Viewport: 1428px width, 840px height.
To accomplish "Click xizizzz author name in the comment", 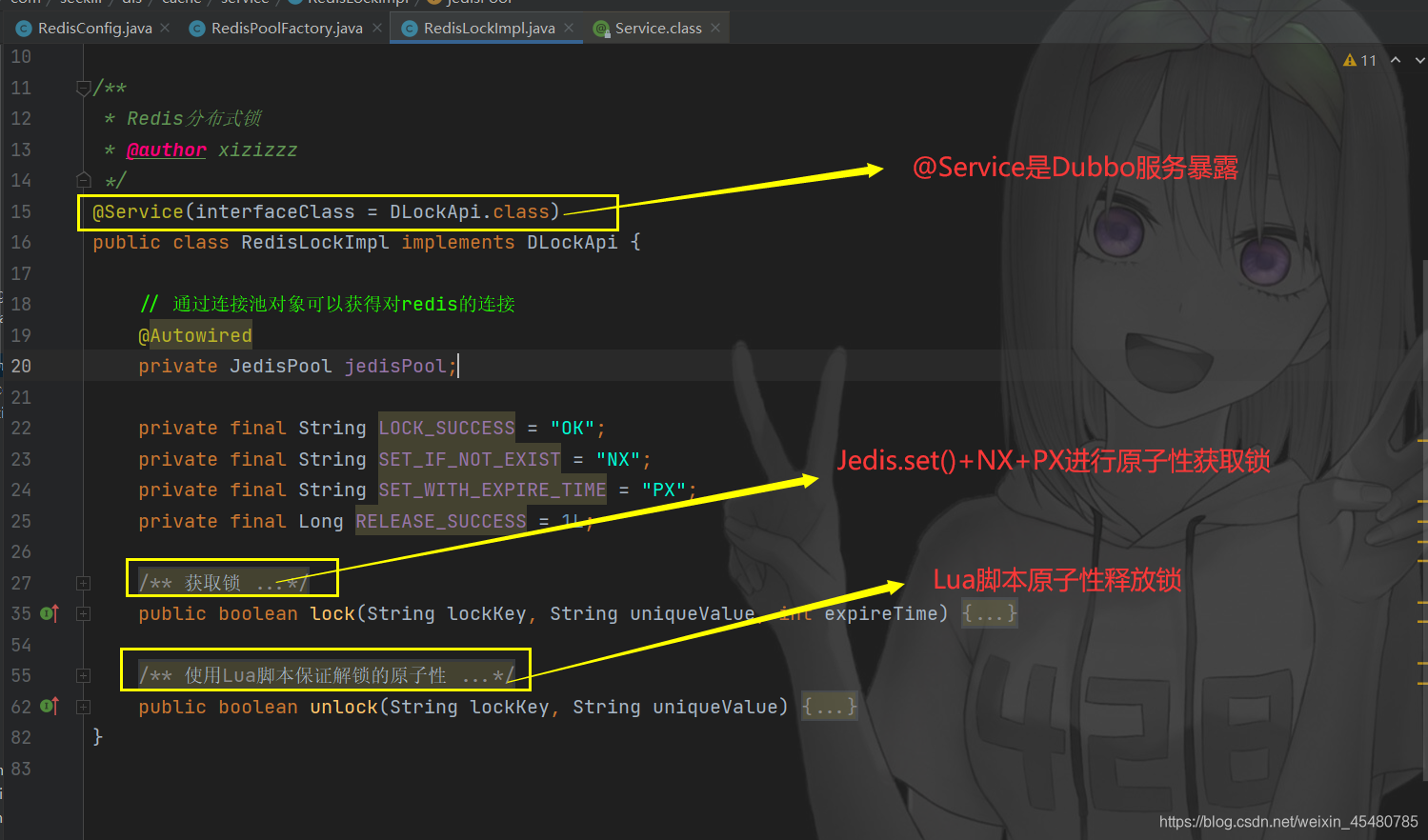I will tap(258, 150).
